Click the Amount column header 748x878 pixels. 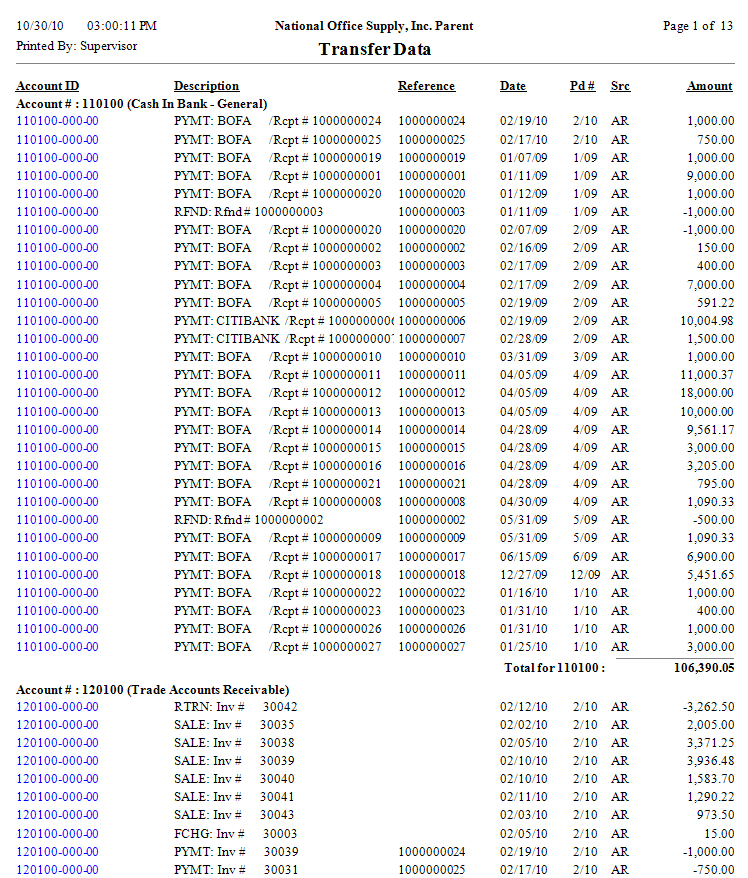(709, 86)
